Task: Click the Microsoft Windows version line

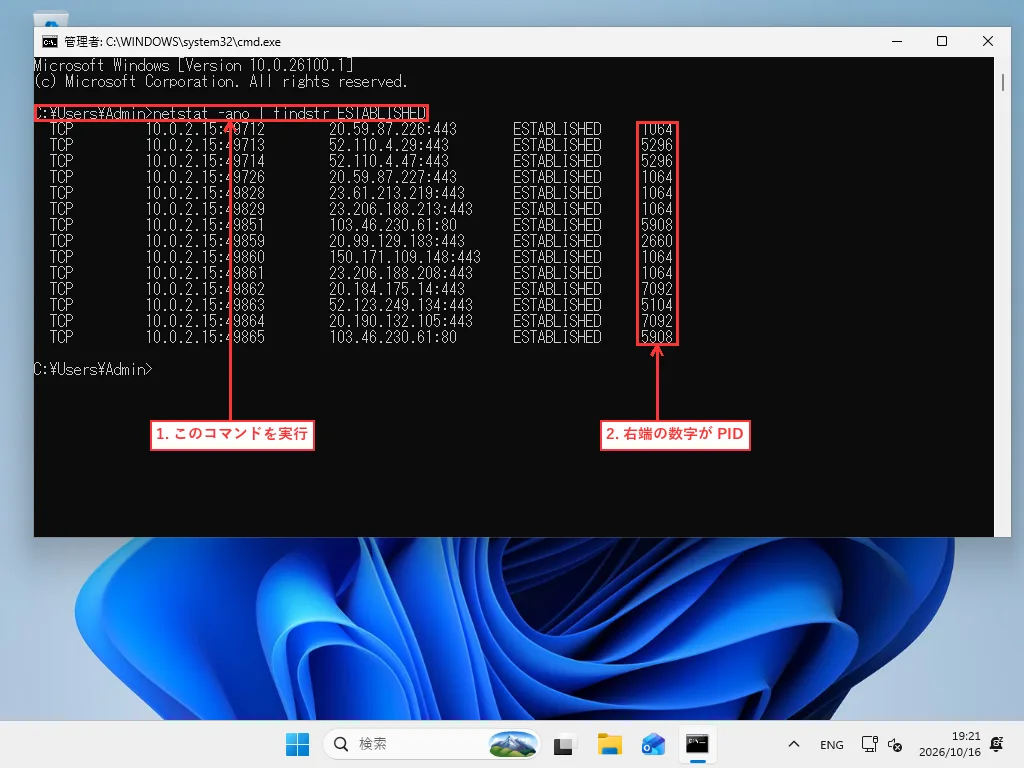Action: 194,65
